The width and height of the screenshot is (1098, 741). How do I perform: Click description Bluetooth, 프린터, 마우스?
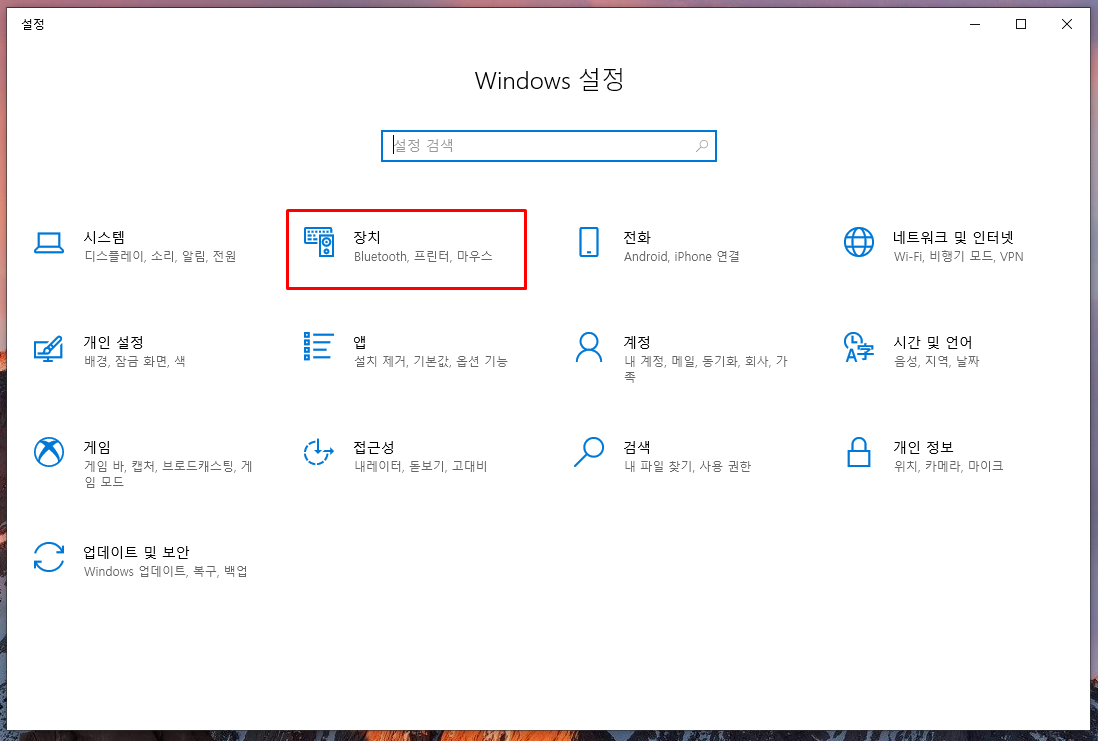pos(423,256)
